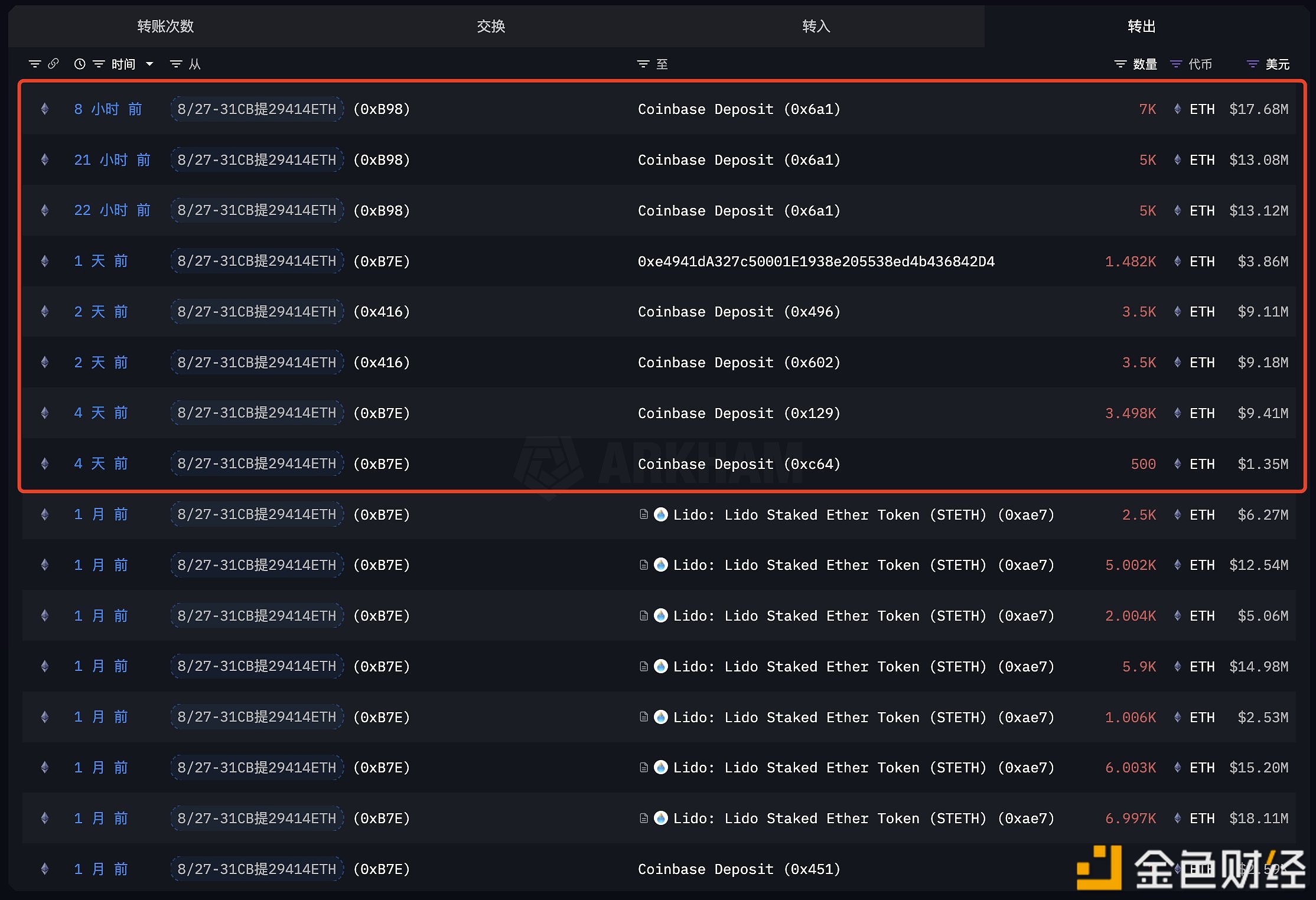Open Coinbase Deposit (0x129) recipient
Viewport: 1316px width, 900px height.
tap(739, 413)
